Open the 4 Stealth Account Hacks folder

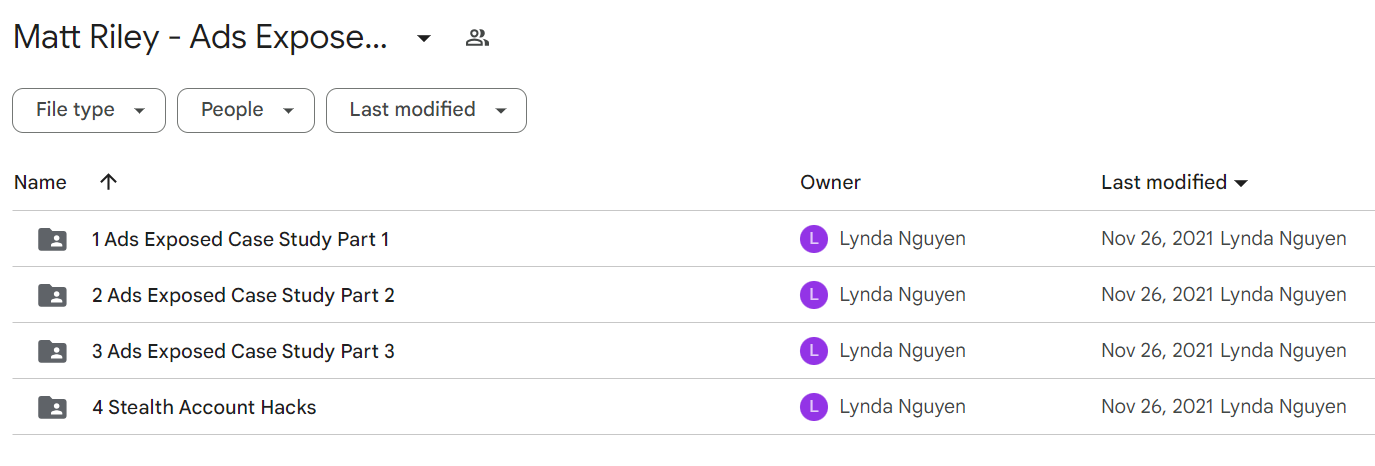point(204,407)
